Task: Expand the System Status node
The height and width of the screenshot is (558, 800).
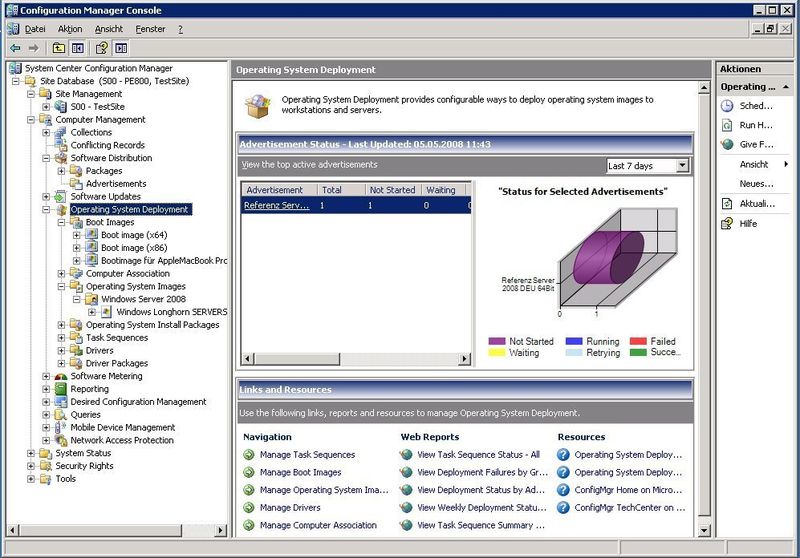Action: [31, 453]
